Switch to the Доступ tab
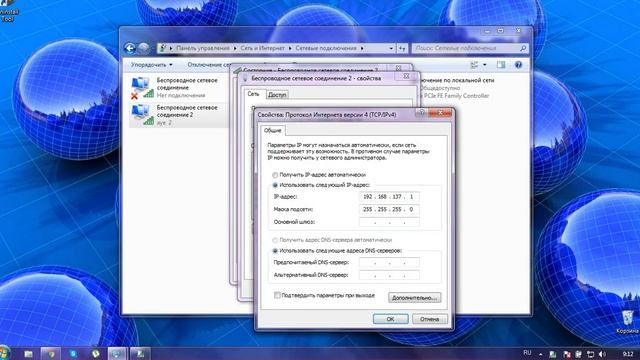The width and height of the screenshot is (640, 360). [x=277, y=95]
